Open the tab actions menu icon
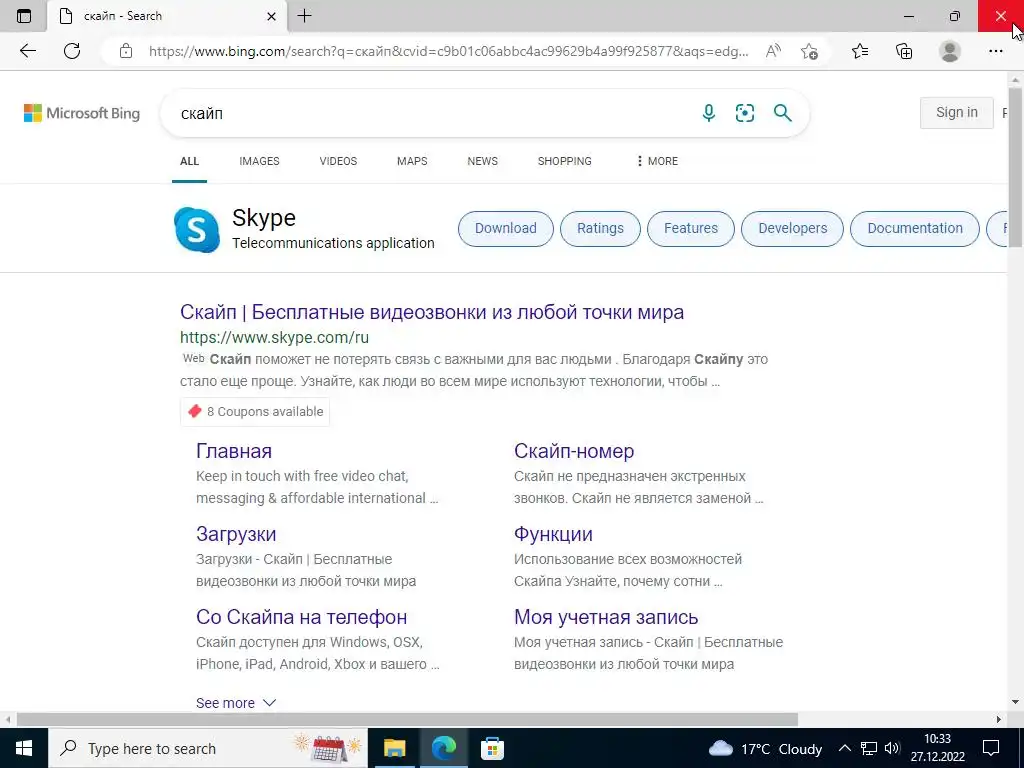 point(24,16)
